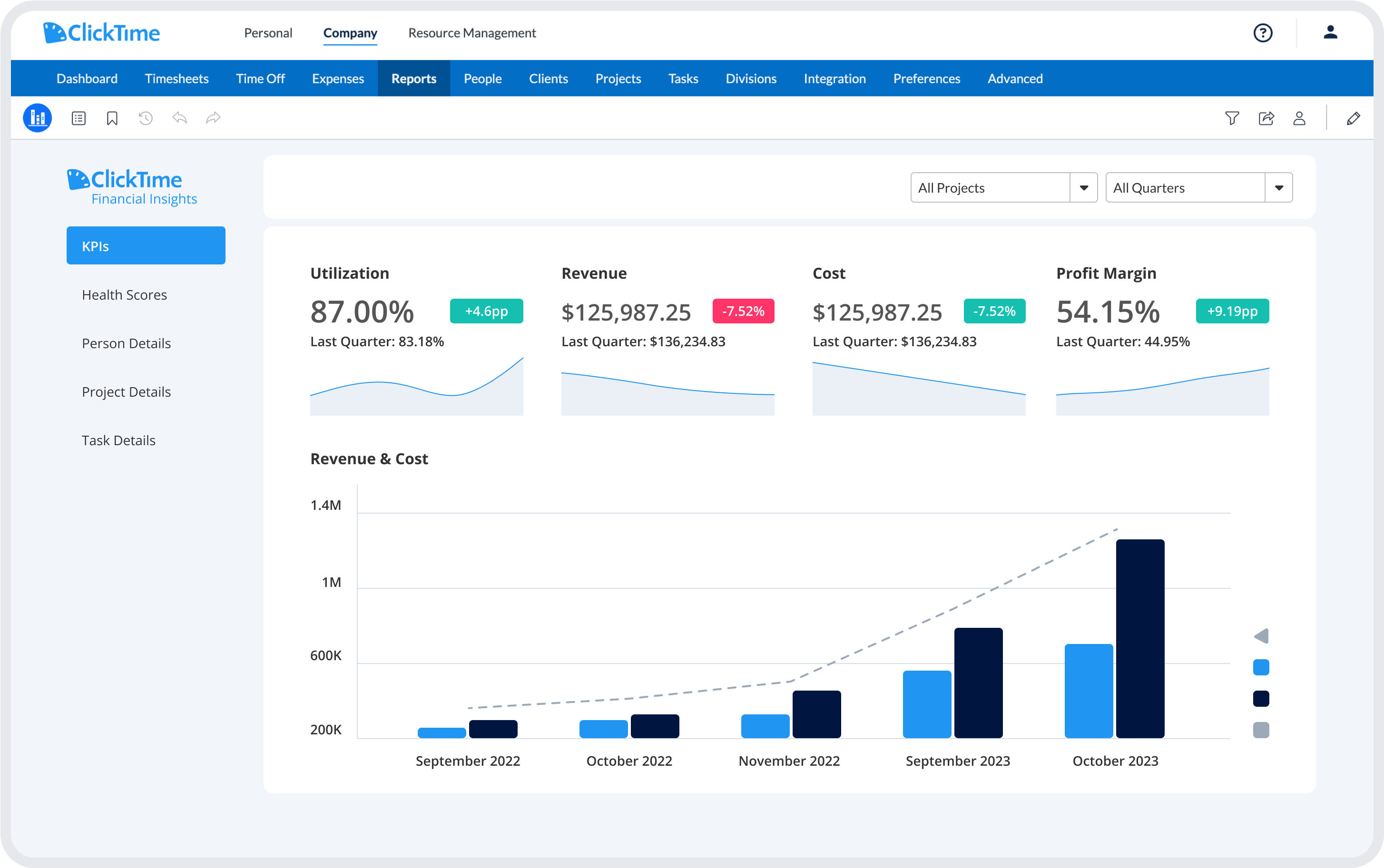
Task: Open the filter icon on the right toolbar
Action: 1233,117
